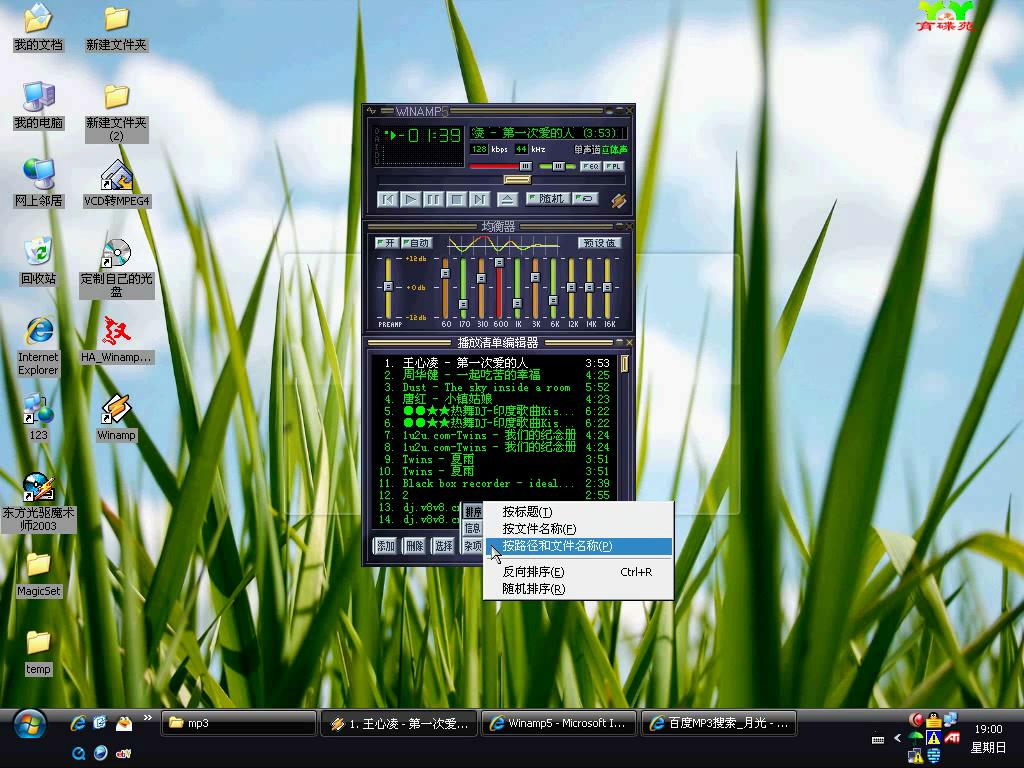The image size is (1024, 768).
Task: Switch to mp3 folder taskbar button
Action: [239, 724]
